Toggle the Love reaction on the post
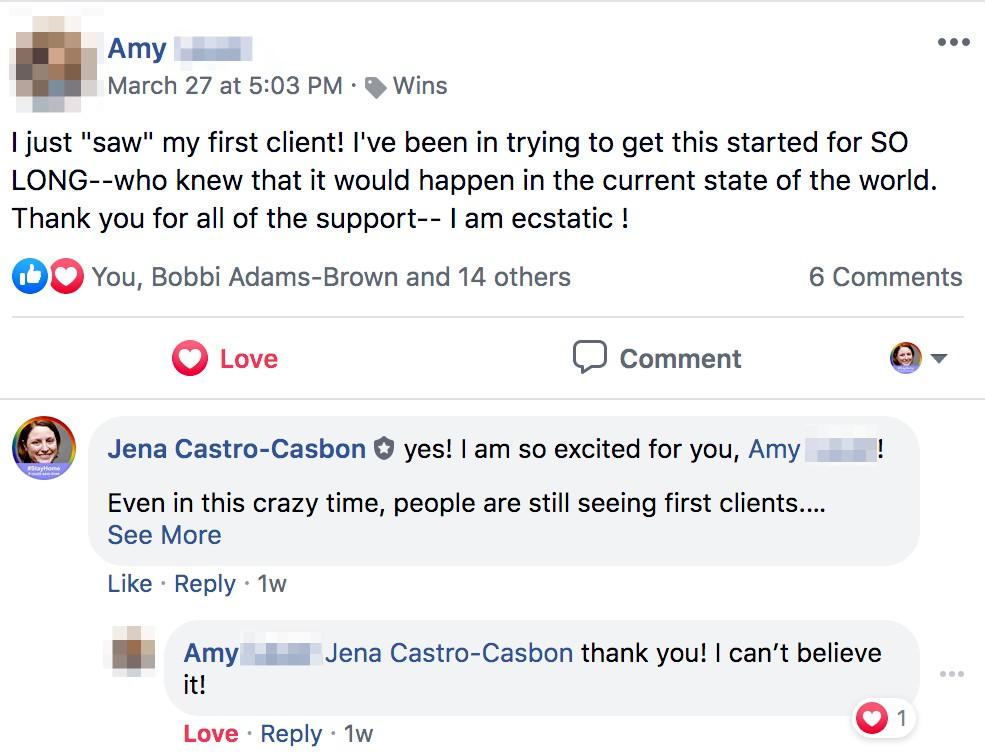The width and height of the screenshot is (985, 754). tap(225, 358)
